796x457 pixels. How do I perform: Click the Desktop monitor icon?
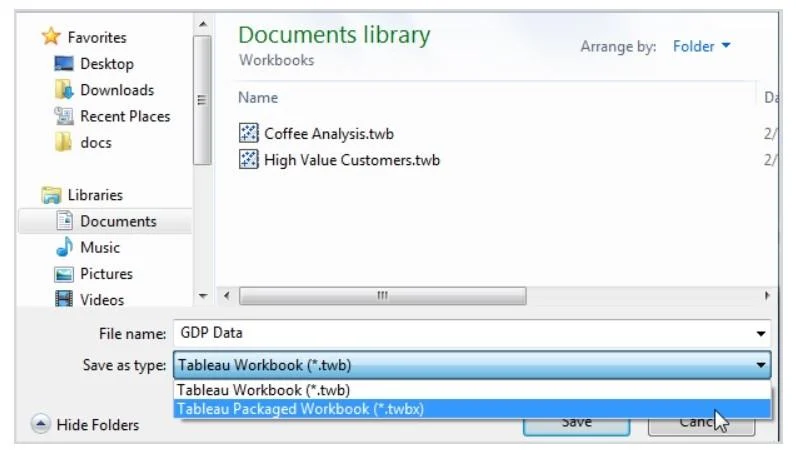point(64,63)
